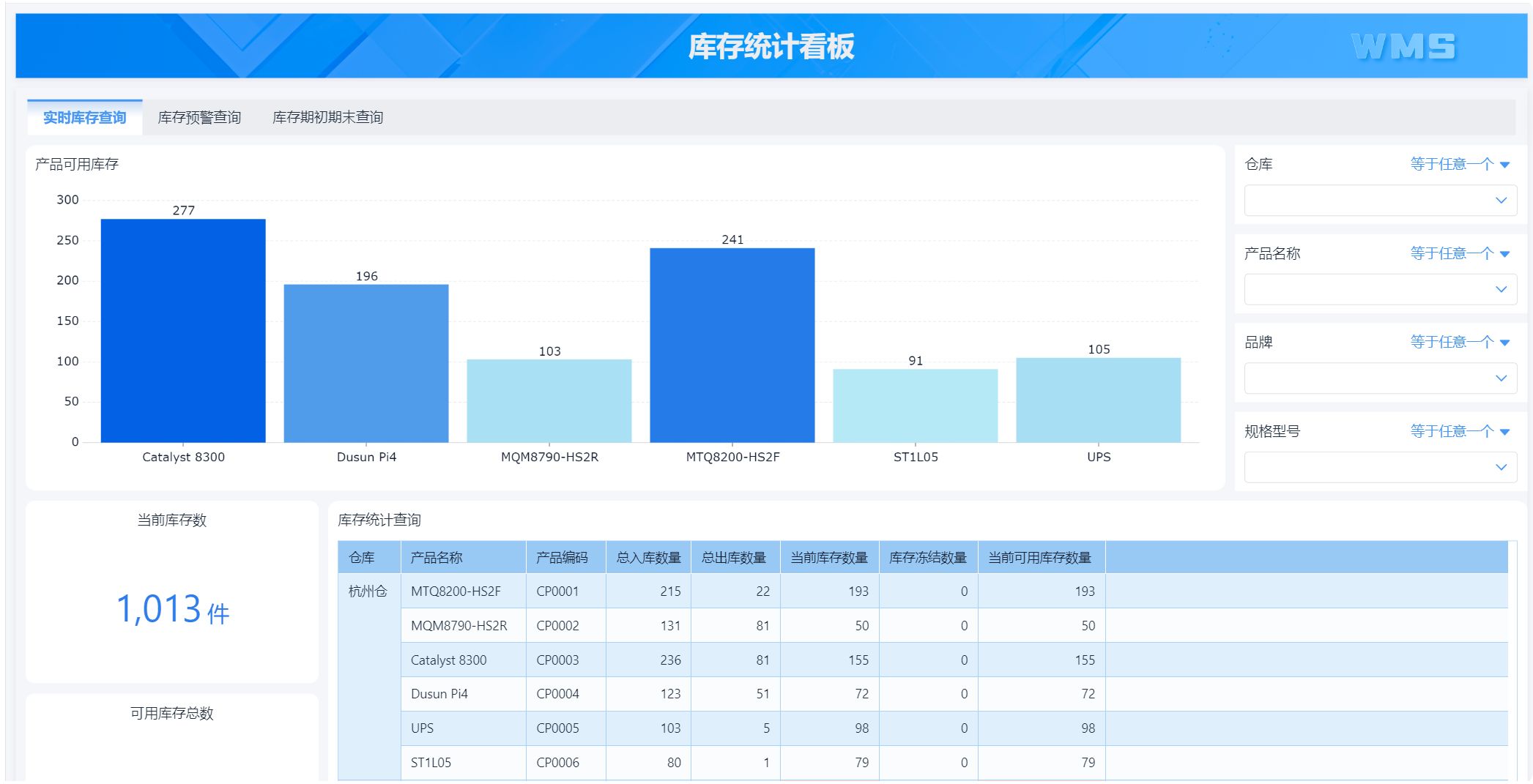Click the product code CP0006
The height and width of the screenshot is (784, 1533).
pyautogui.click(x=557, y=762)
